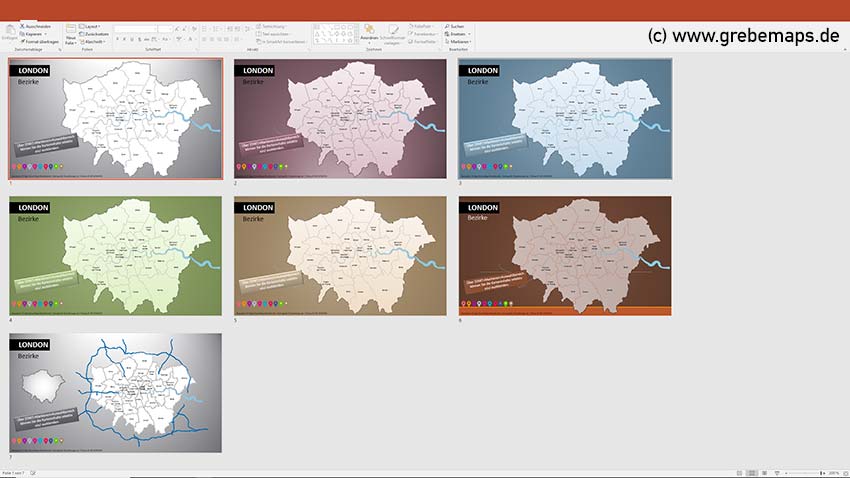The width and height of the screenshot is (850, 478).
Task: Select slide 5 thumbnail (beige London map)
Action: pyautogui.click(x=340, y=256)
